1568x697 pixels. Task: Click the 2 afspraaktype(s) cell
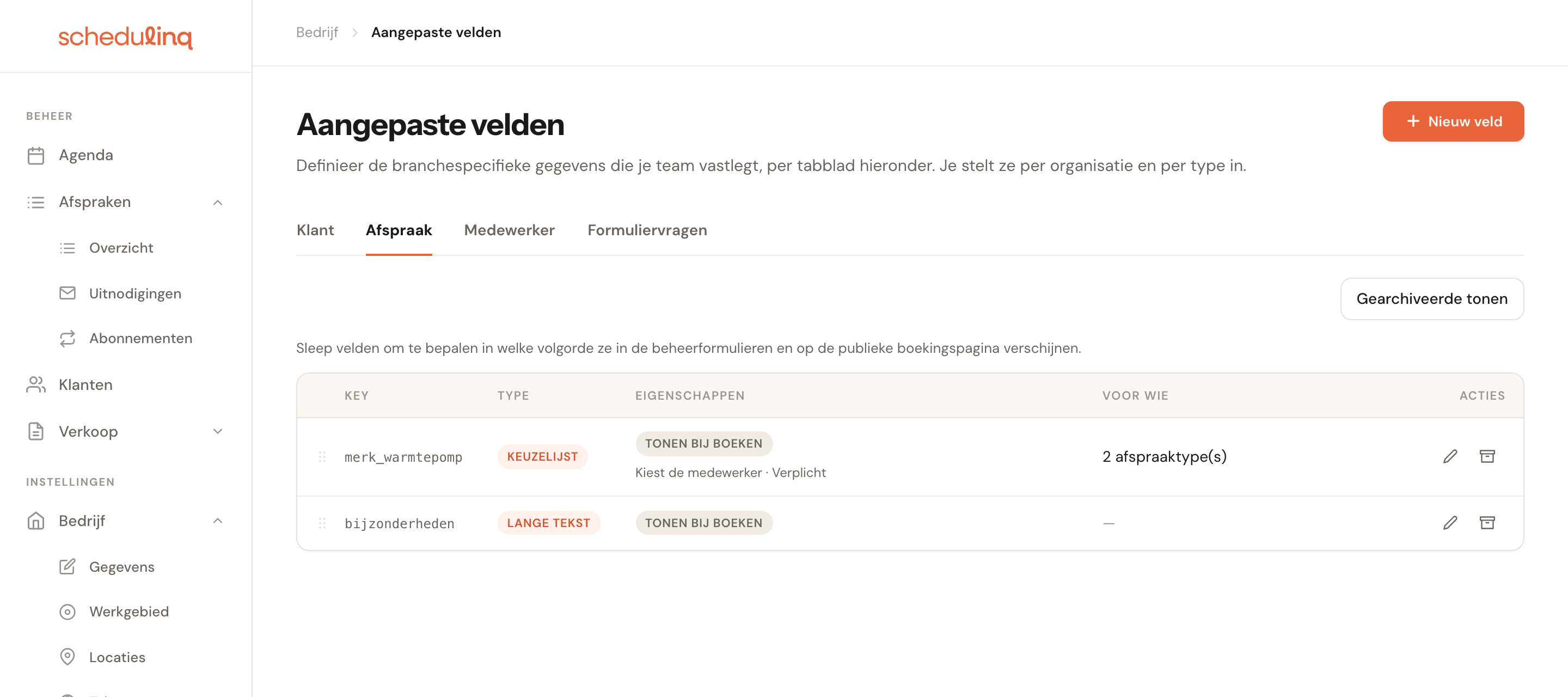click(1164, 456)
